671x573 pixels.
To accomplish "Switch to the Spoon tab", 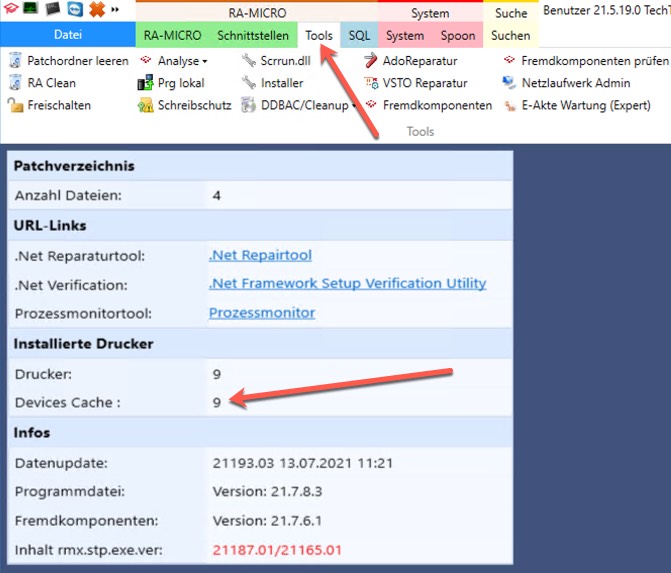I will click(x=458, y=35).
